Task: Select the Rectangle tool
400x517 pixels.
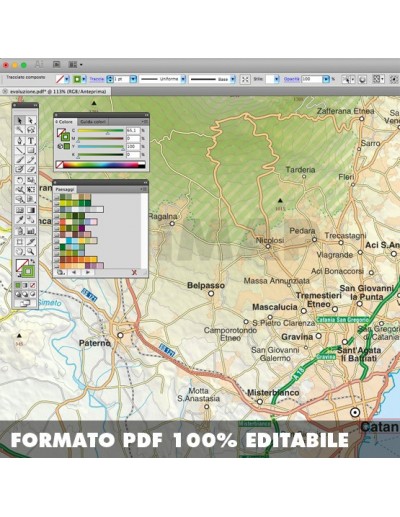Action: pos(31,150)
